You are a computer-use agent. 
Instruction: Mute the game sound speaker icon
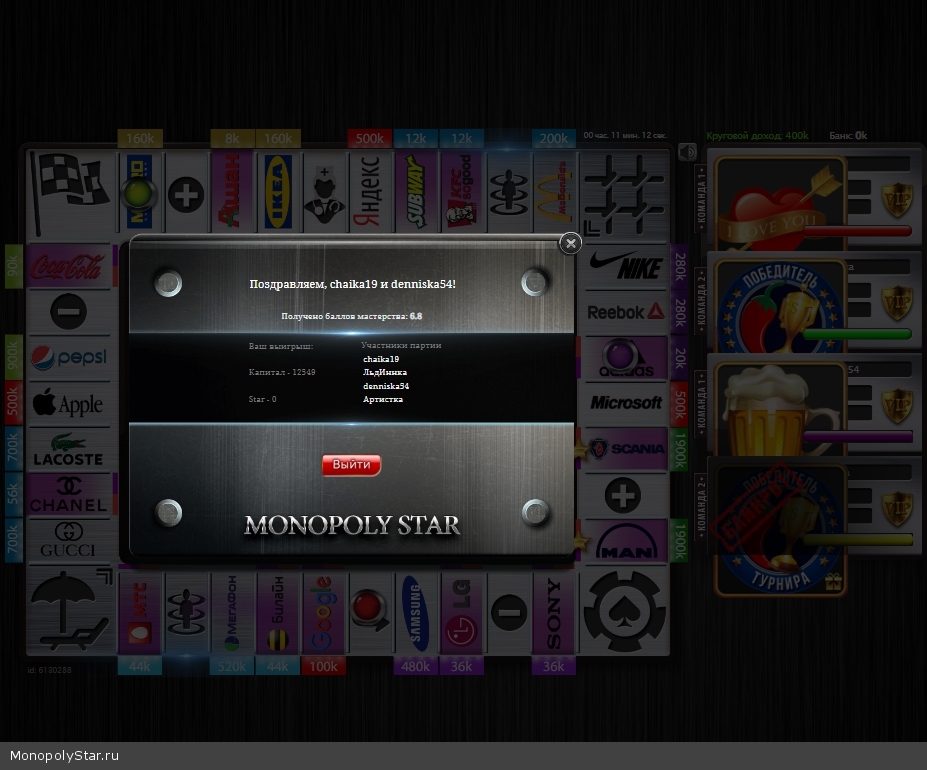tap(687, 153)
